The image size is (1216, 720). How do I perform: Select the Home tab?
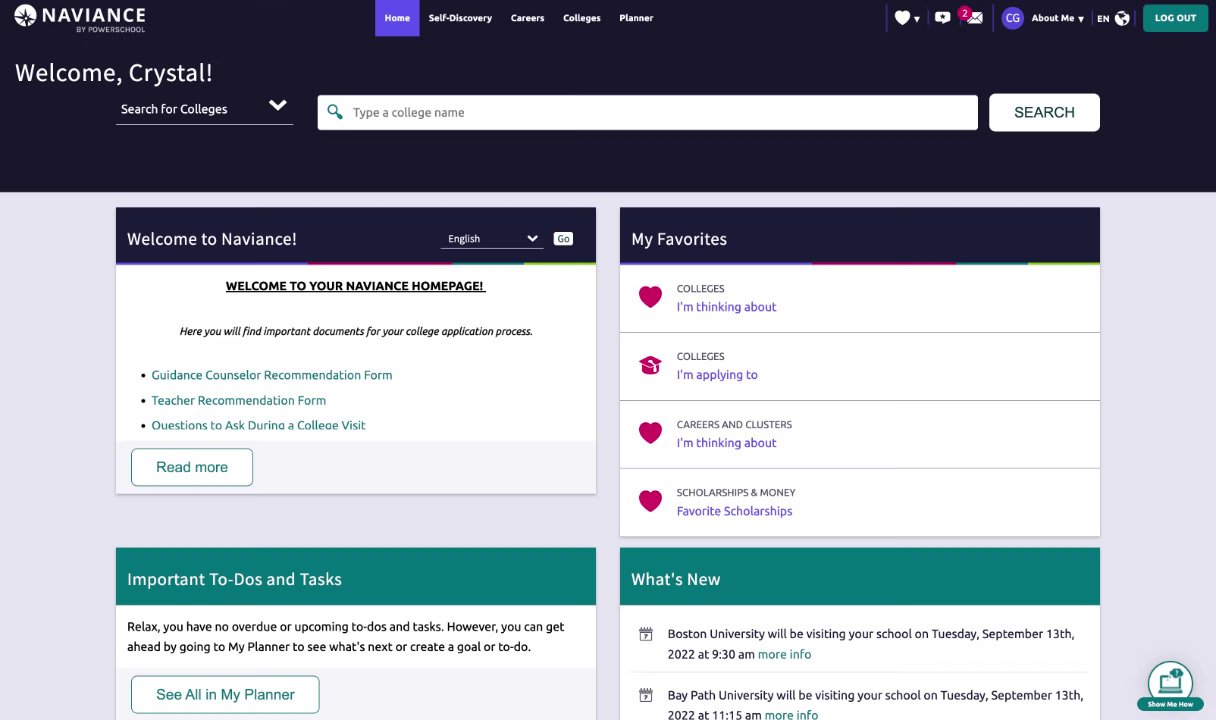[x=397, y=18]
